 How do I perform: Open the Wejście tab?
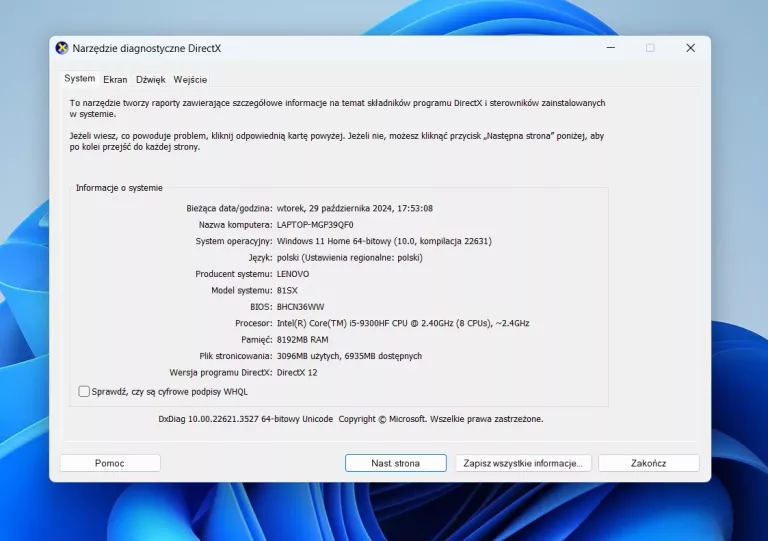(190, 80)
